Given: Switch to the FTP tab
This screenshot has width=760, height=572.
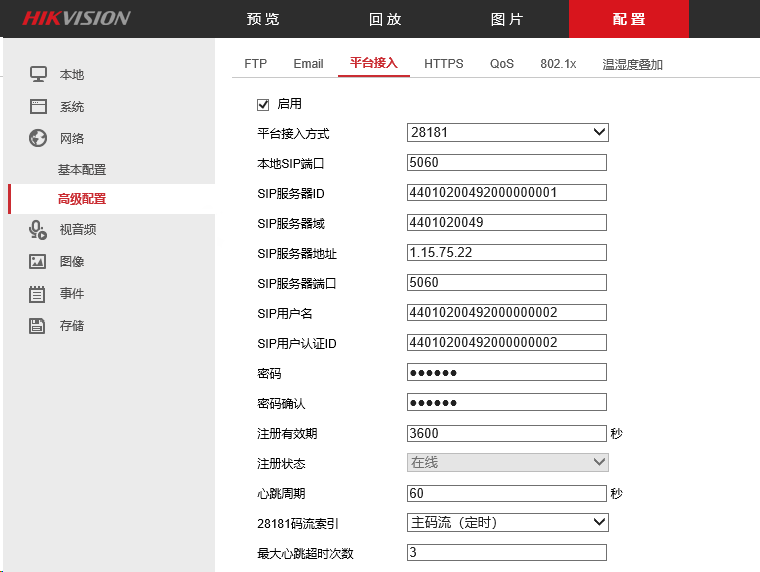Looking at the screenshot, I should (x=255, y=64).
